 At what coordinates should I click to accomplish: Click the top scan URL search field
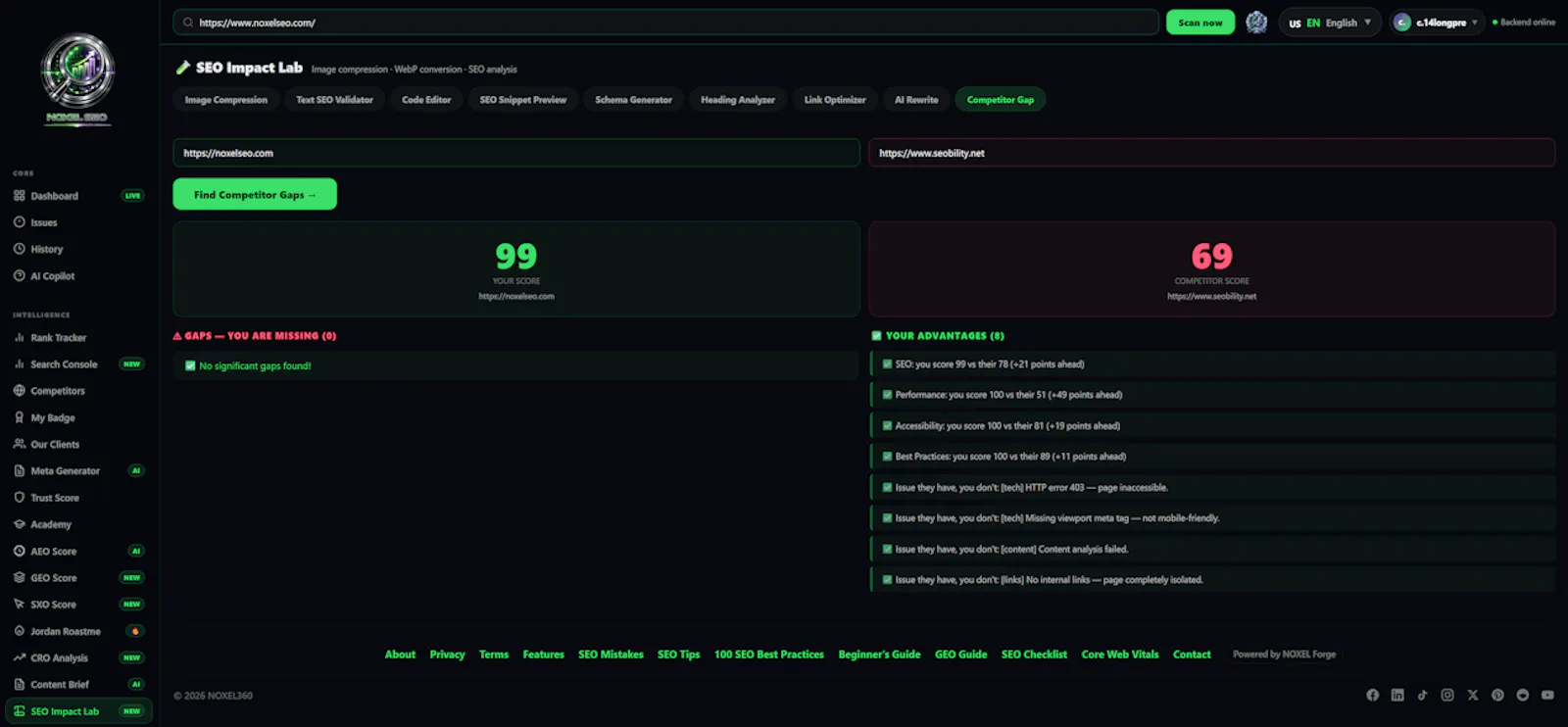pyautogui.click(x=666, y=23)
